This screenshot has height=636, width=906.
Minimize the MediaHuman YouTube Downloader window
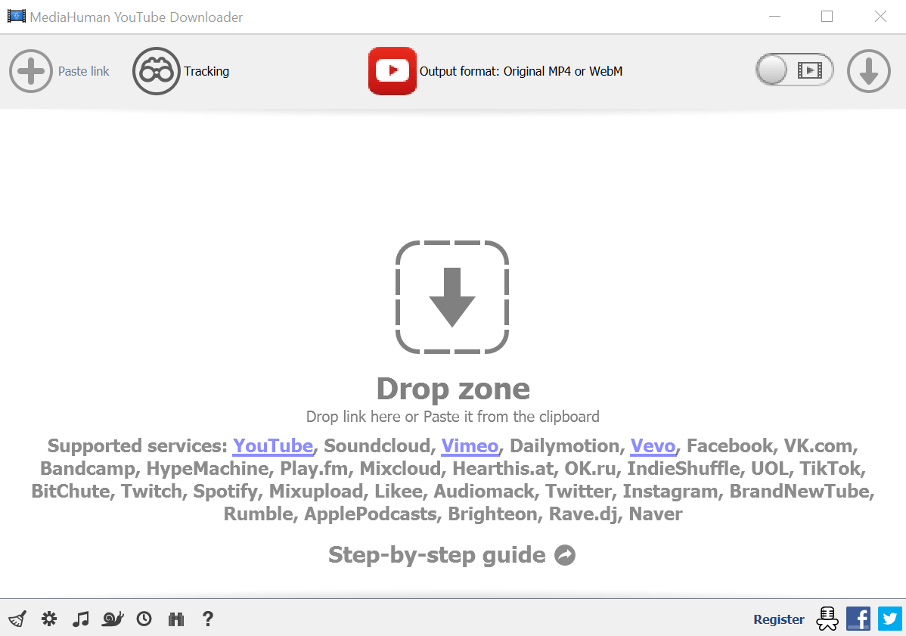(x=774, y=16)
